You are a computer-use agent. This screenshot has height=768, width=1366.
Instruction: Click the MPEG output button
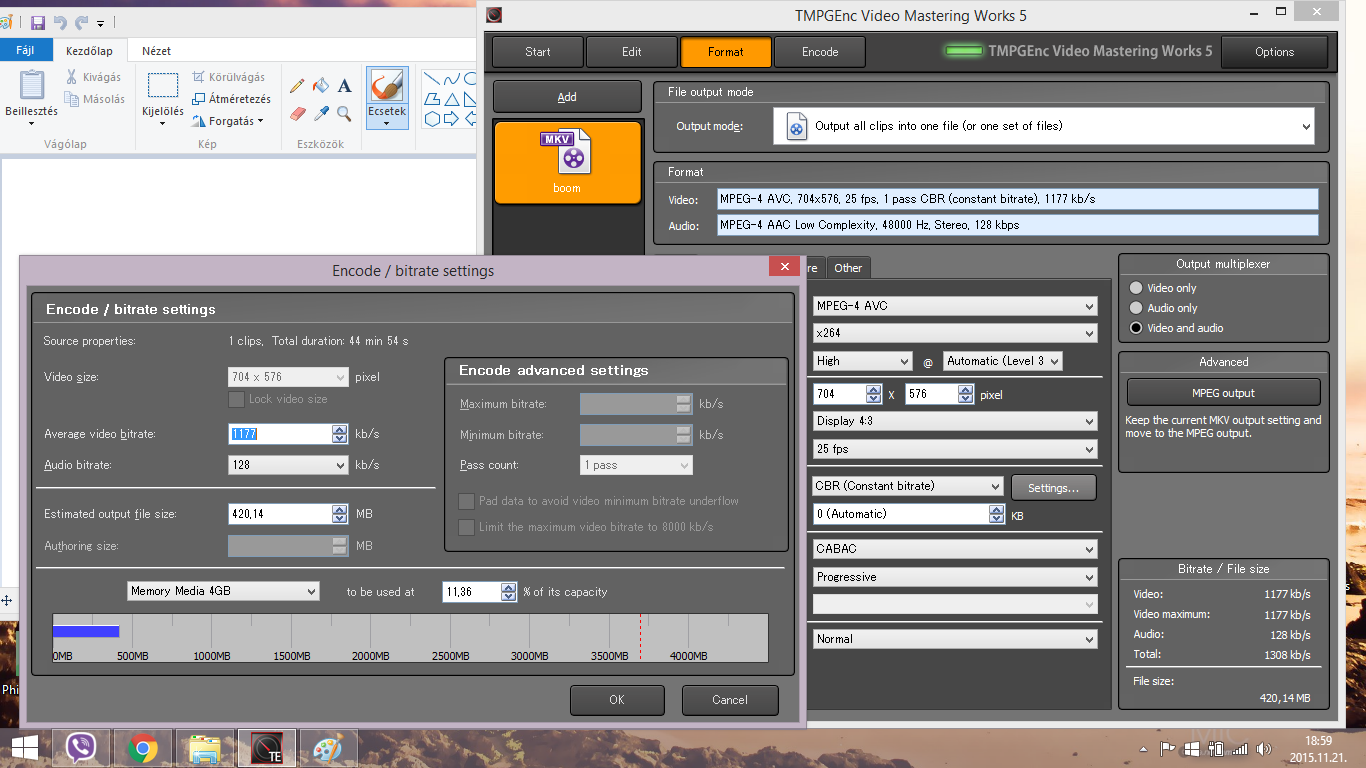point(1224,393)
